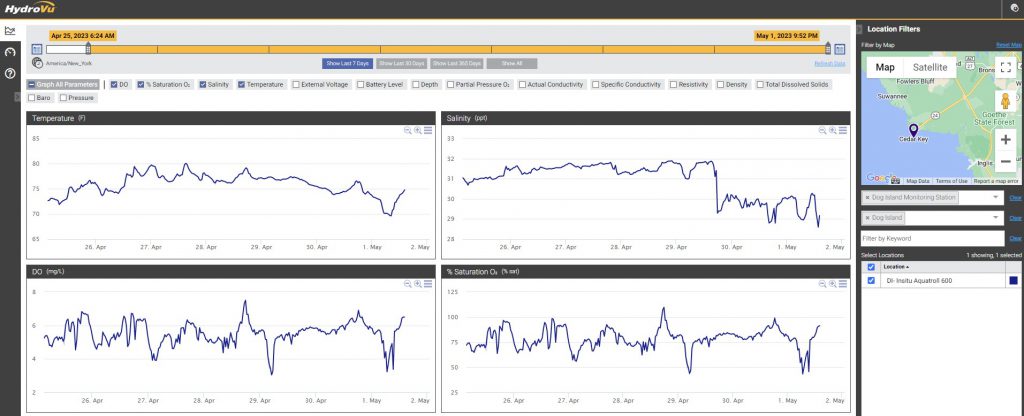The image size is (1024, 416).
Task: Expand the Dog Island Monitoring Station dropdown
Action: click(996, 198)
